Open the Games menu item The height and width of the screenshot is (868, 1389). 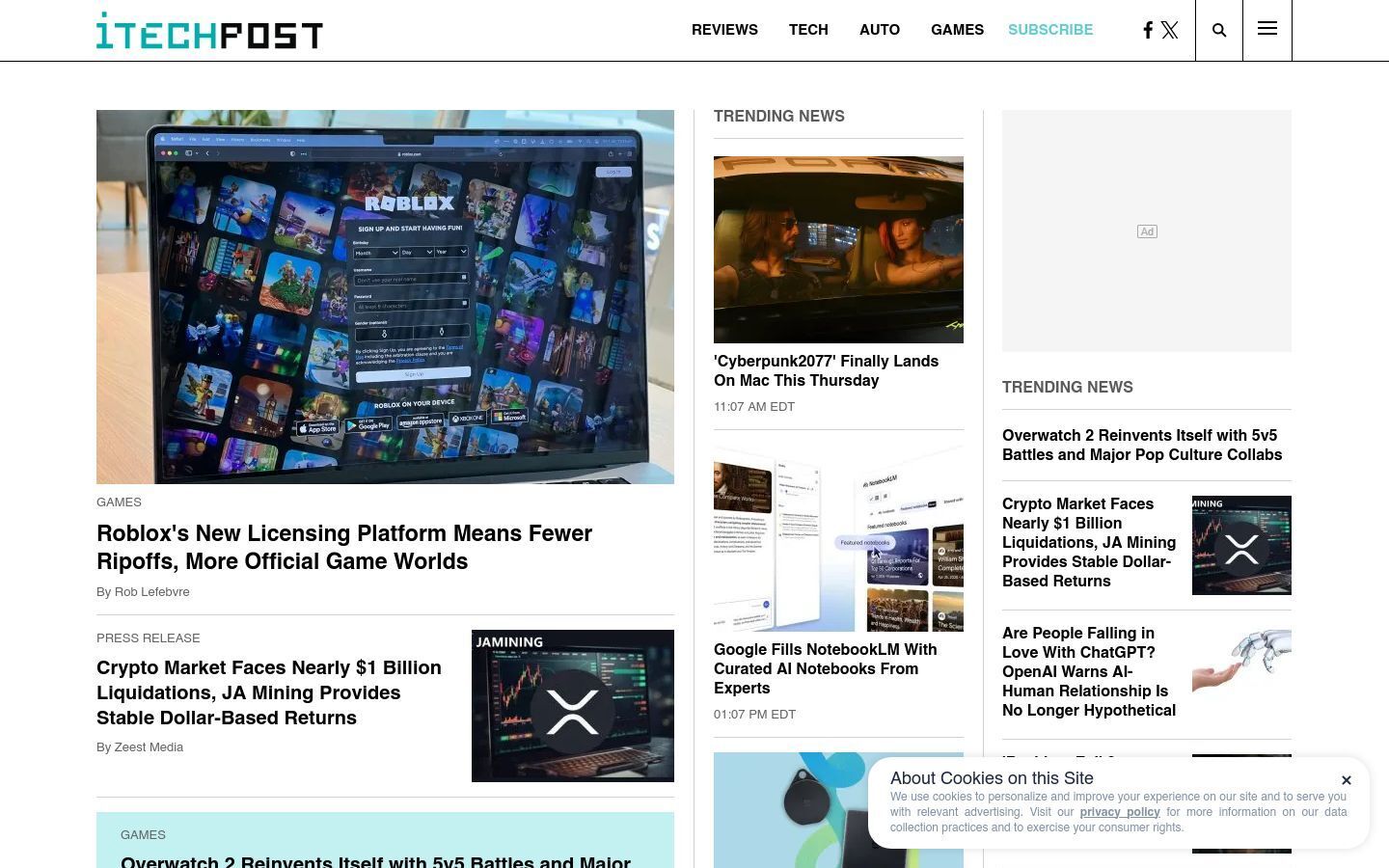(x=957, y=30)
